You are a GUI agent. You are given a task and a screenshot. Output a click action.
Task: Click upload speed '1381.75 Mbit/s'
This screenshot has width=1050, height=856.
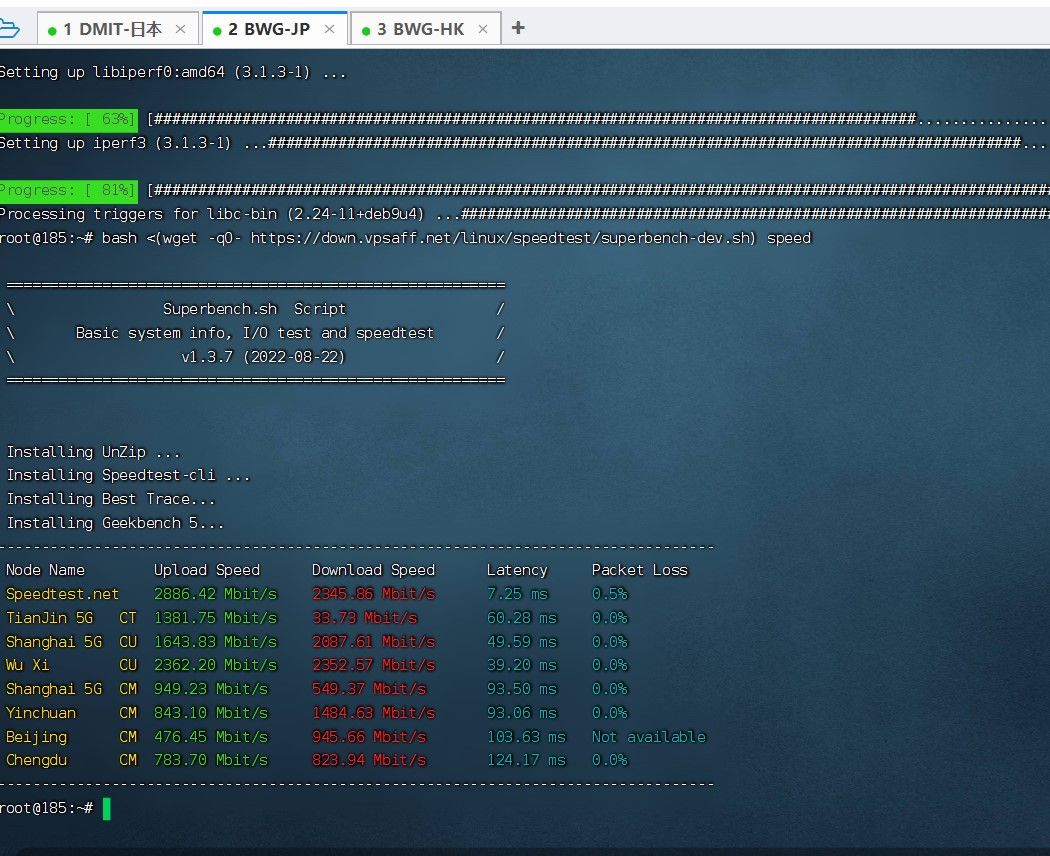pos(216,618)
